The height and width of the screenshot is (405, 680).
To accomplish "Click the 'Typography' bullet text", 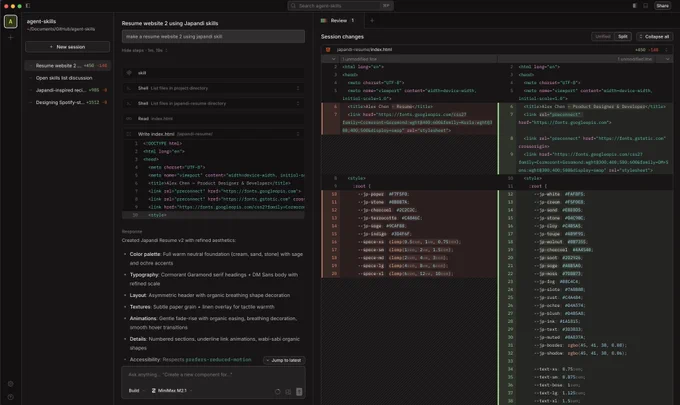I will click(x=213, y=279).
